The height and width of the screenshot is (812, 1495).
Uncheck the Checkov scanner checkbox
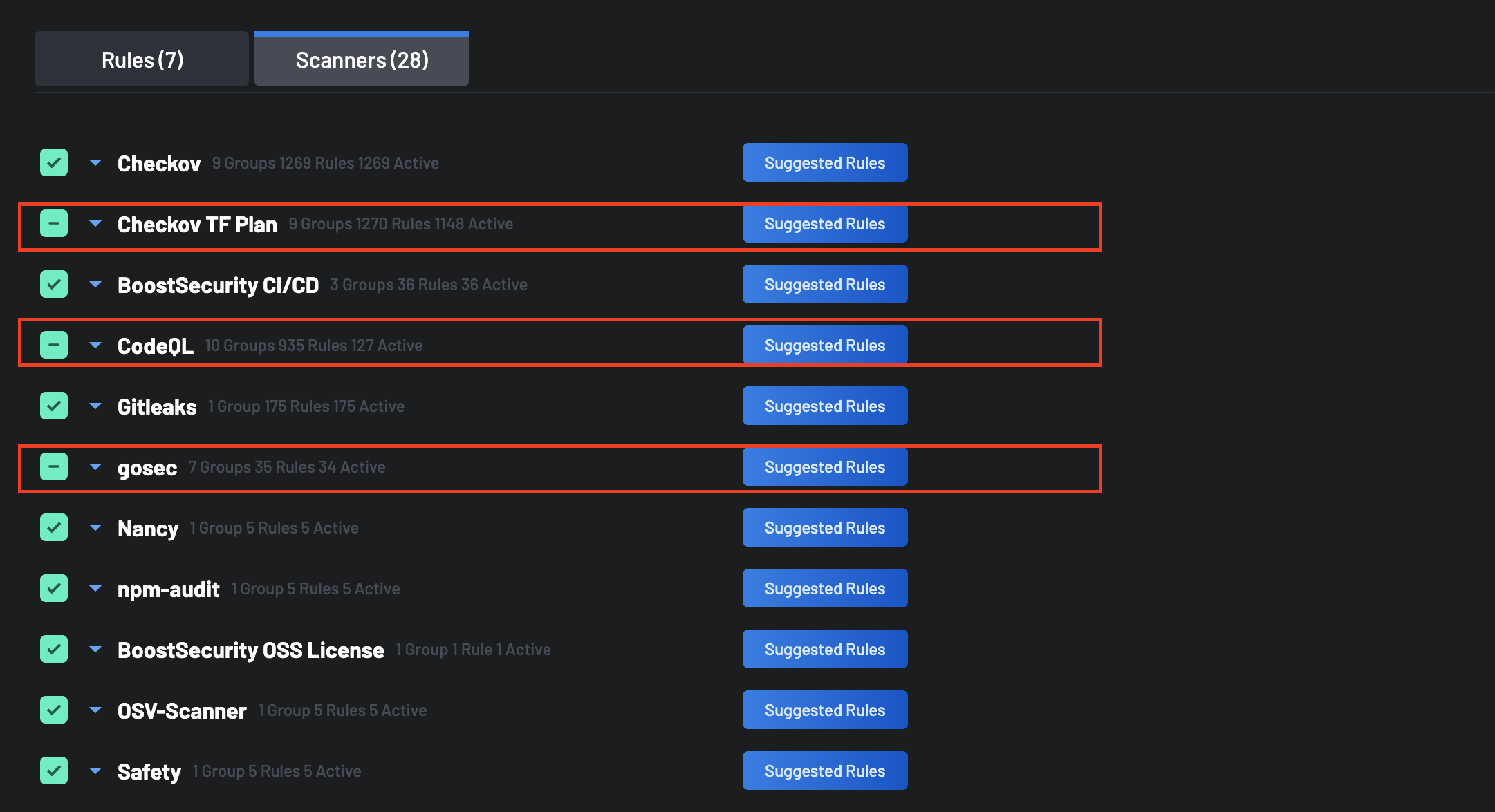pyautogui.click(x=54, y=163)
